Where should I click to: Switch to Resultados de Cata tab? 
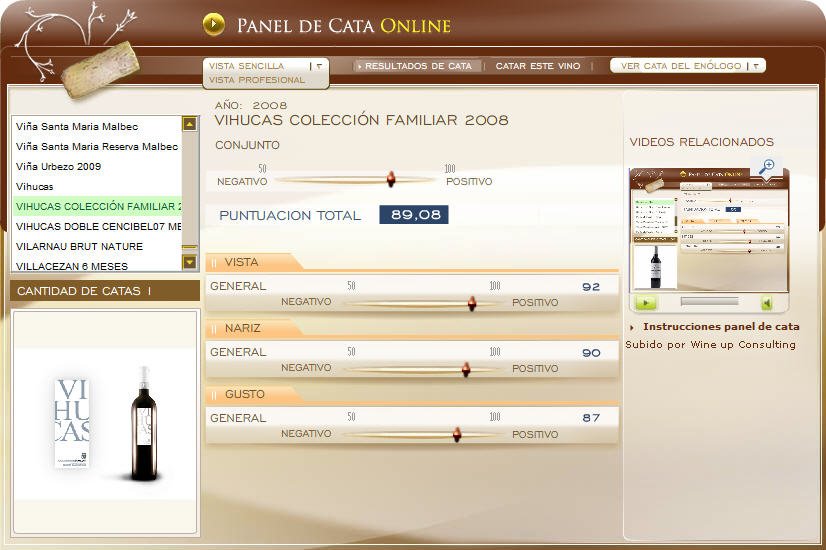[x=418, y=66]
